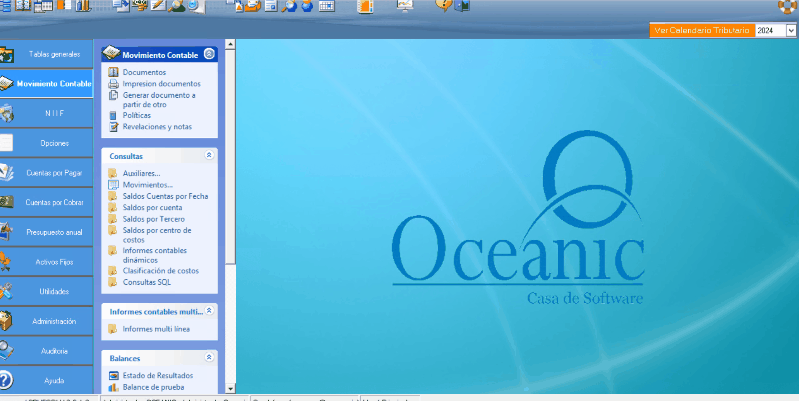Screen dimensions: 799x401
Task: Open Saldos por Tercero query
Action: [x=151, y=219]
